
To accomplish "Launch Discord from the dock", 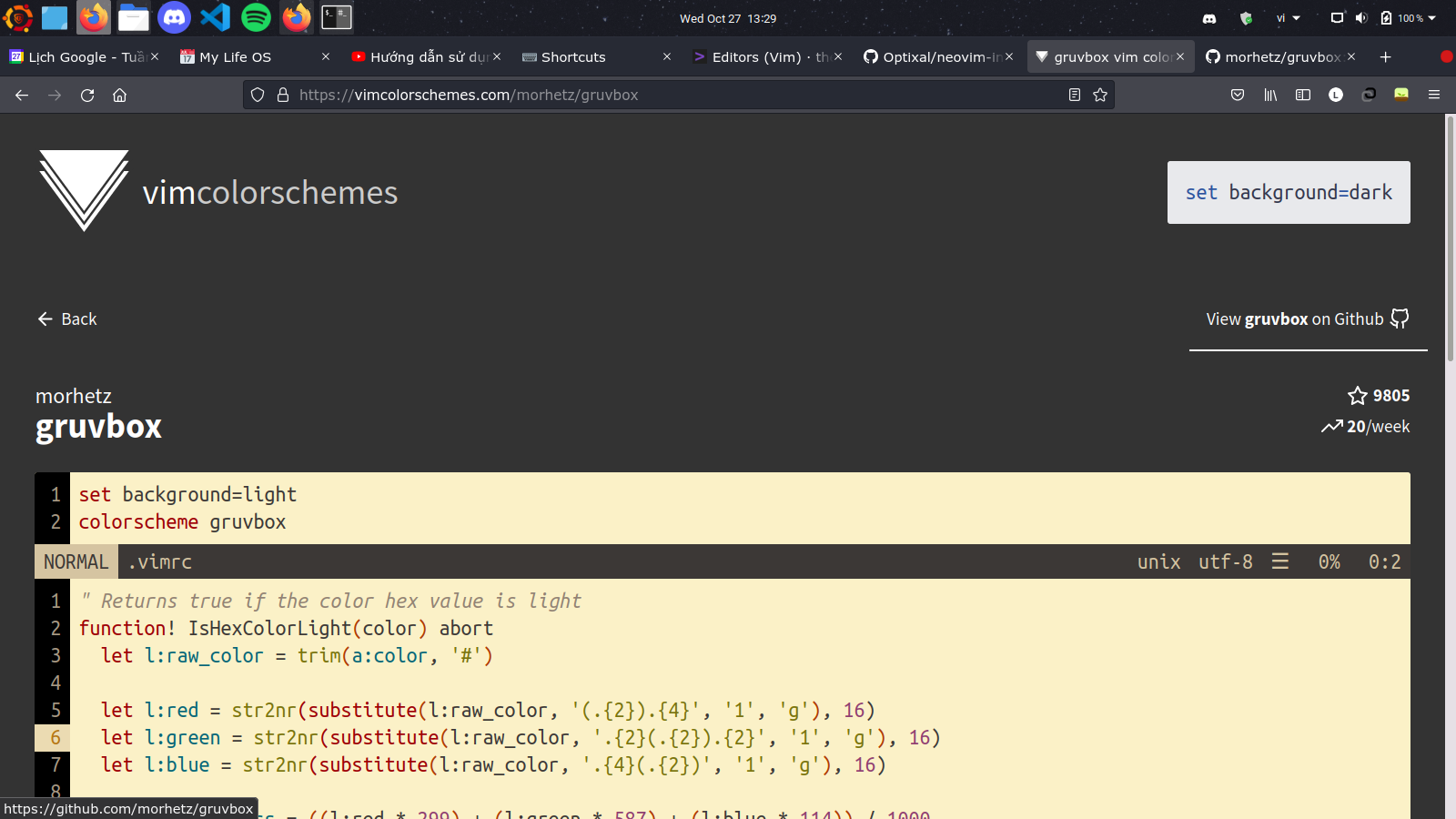I will [174, 17].
